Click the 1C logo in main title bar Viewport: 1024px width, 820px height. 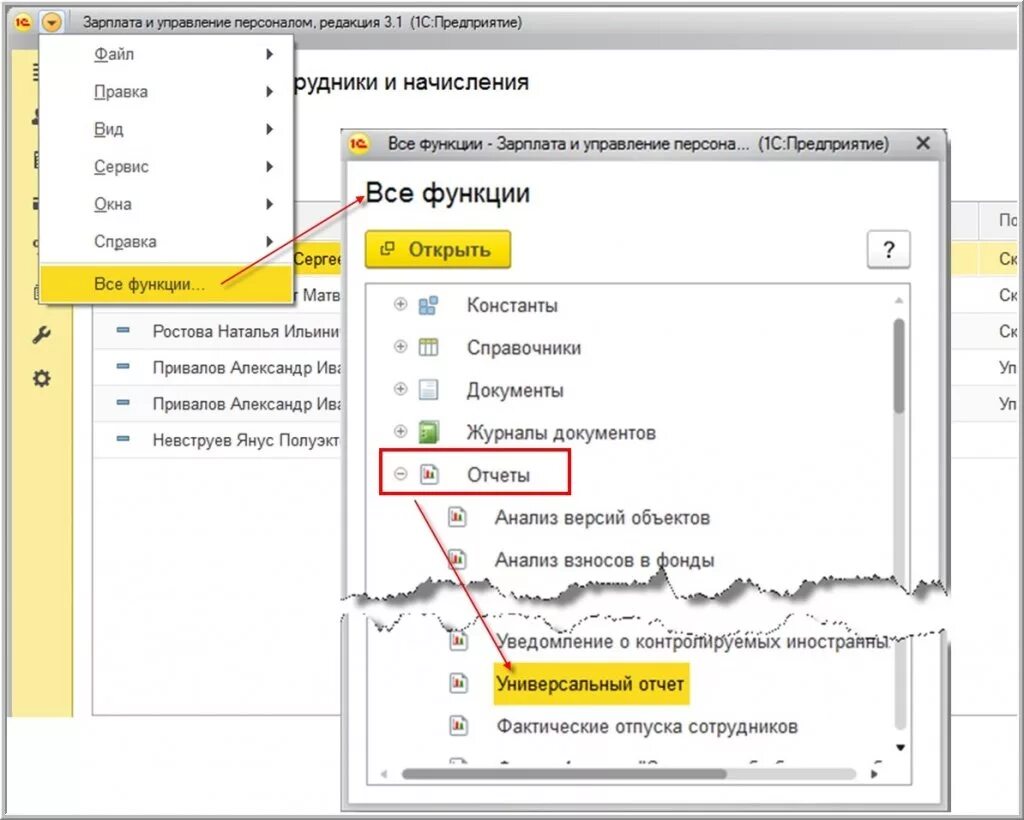coord(23,23)
